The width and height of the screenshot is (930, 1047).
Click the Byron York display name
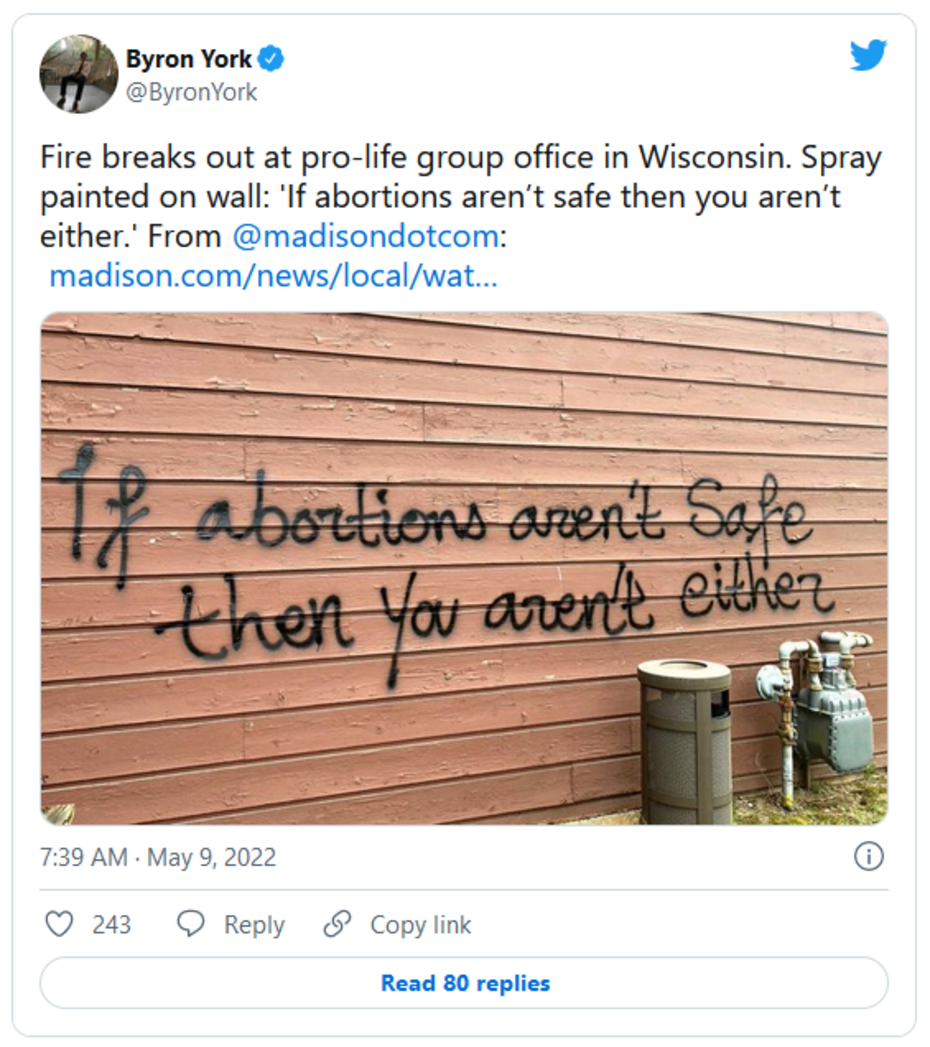coord(188,60)
